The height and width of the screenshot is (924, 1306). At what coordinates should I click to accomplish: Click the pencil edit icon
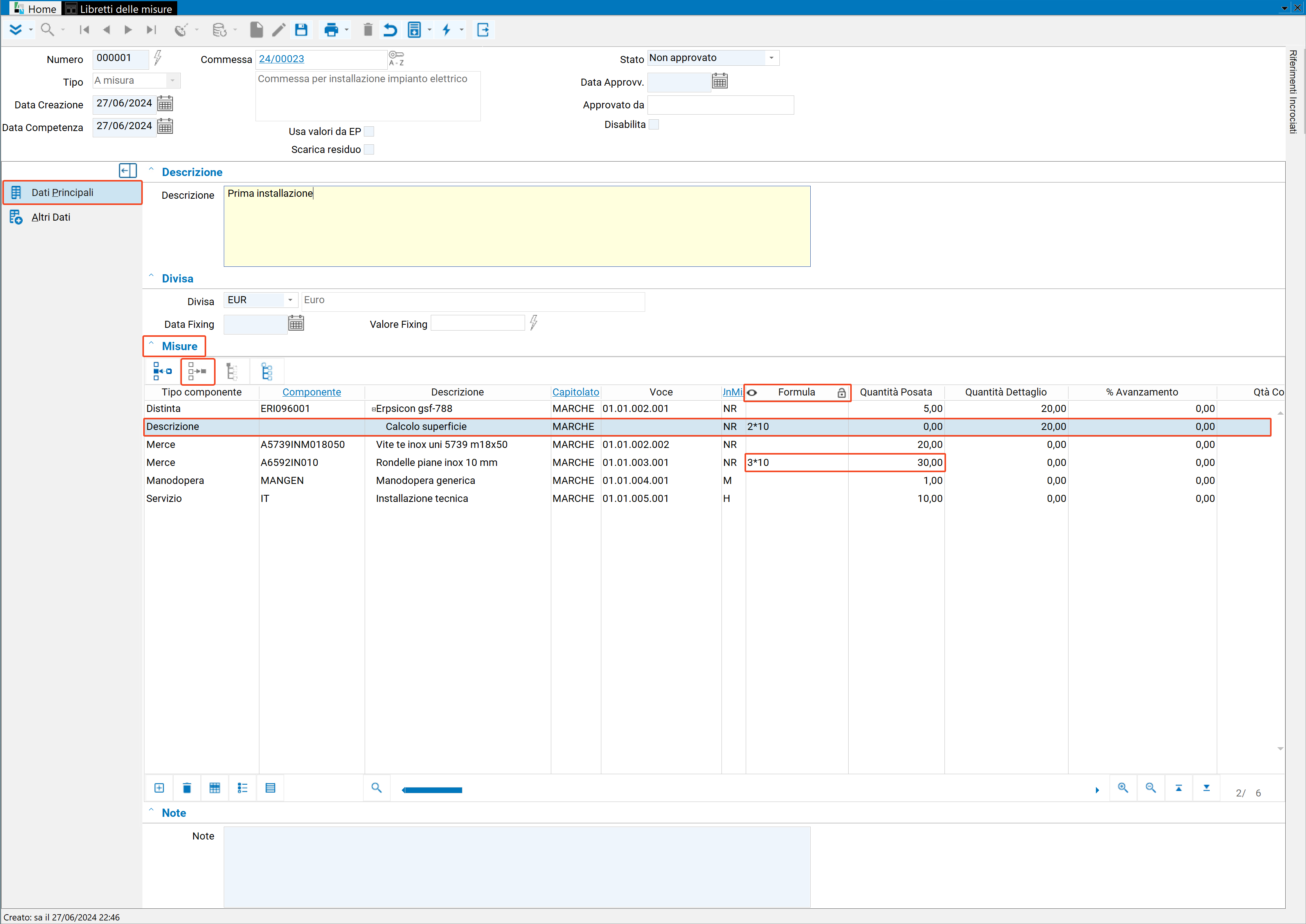(x=278, y=30)
